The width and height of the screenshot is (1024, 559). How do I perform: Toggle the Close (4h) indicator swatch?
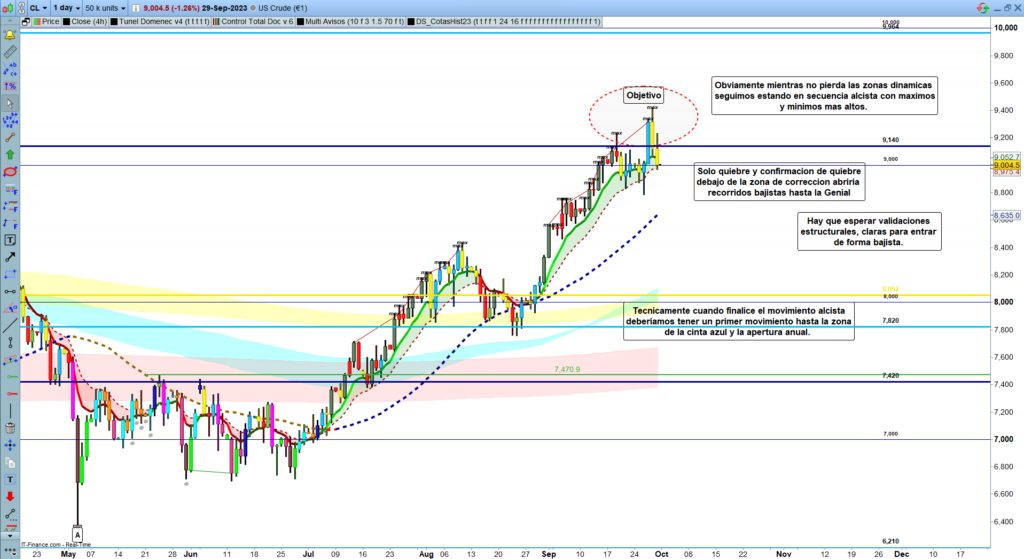point(68,21)
